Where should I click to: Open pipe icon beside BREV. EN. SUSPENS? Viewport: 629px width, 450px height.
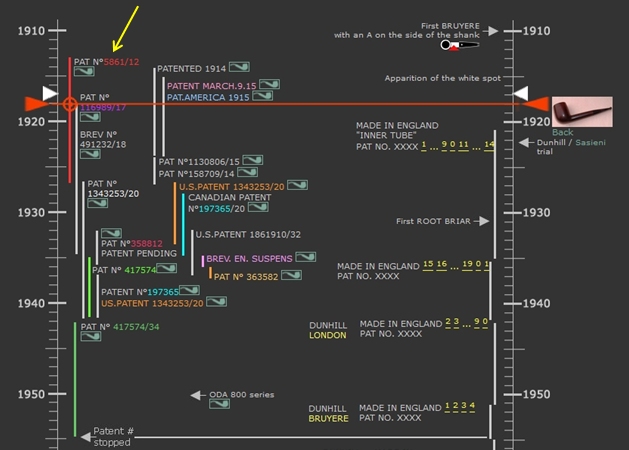[305, 258]
